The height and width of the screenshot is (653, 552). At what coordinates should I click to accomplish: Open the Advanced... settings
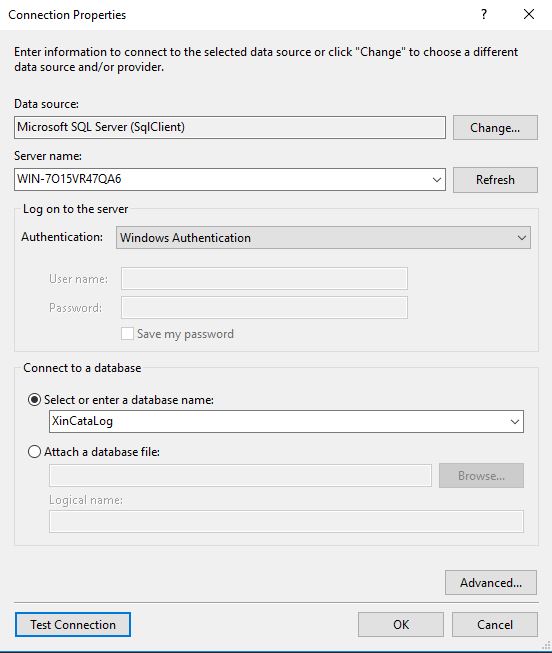pos(491,583)
